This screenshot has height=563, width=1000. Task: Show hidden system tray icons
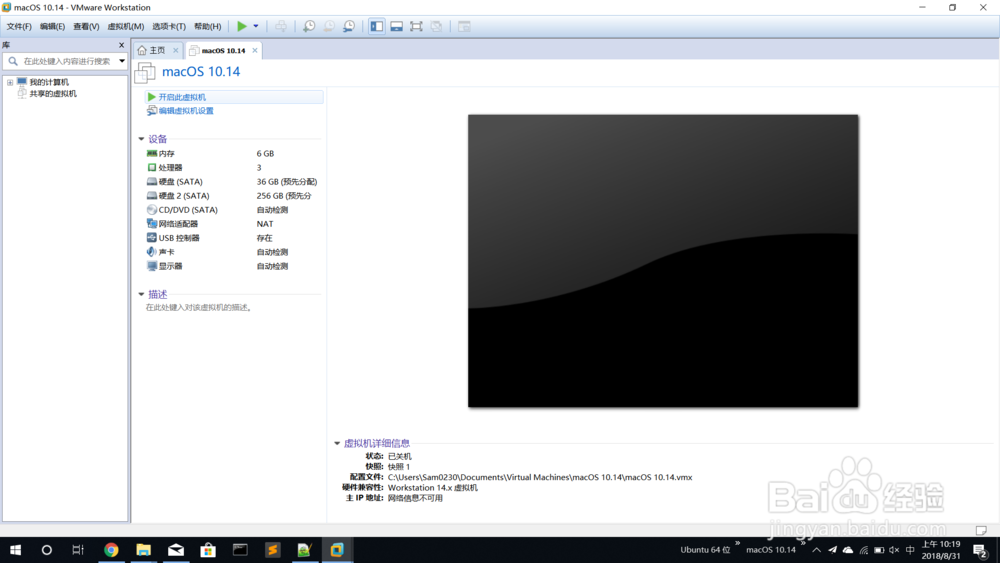[816, 550]
